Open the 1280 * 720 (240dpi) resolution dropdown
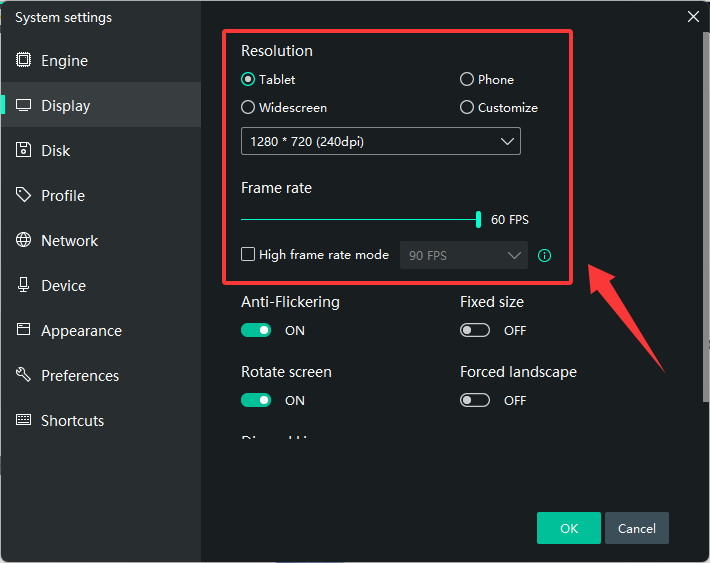Screen dimensions: 710x563 pos(380,141)
